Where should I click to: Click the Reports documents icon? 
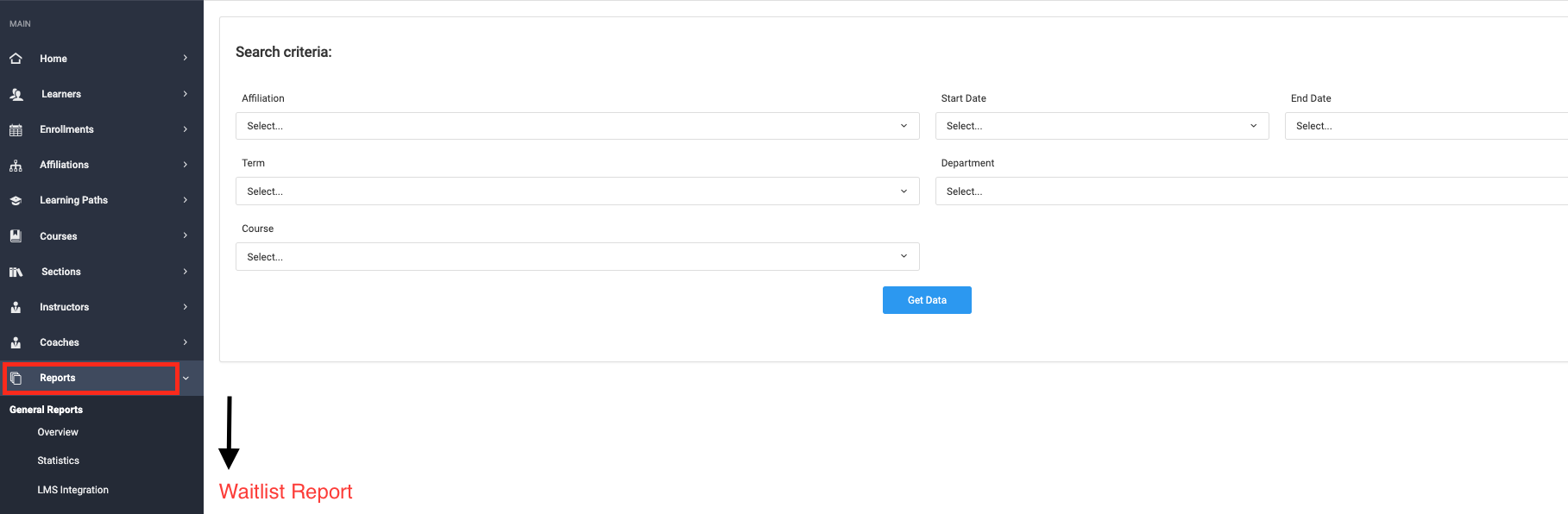coord(16,378)
